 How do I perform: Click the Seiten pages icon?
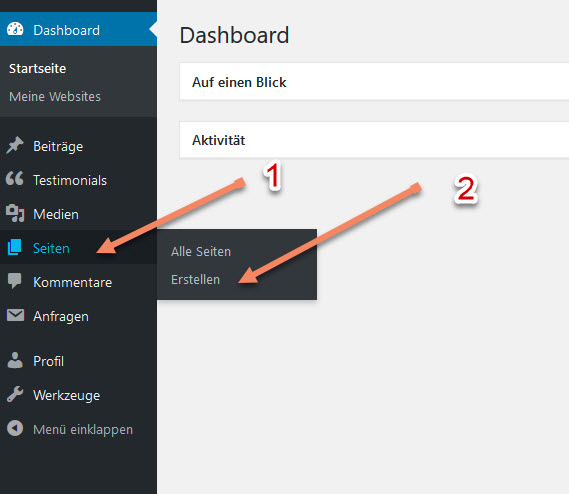point(15,247)
